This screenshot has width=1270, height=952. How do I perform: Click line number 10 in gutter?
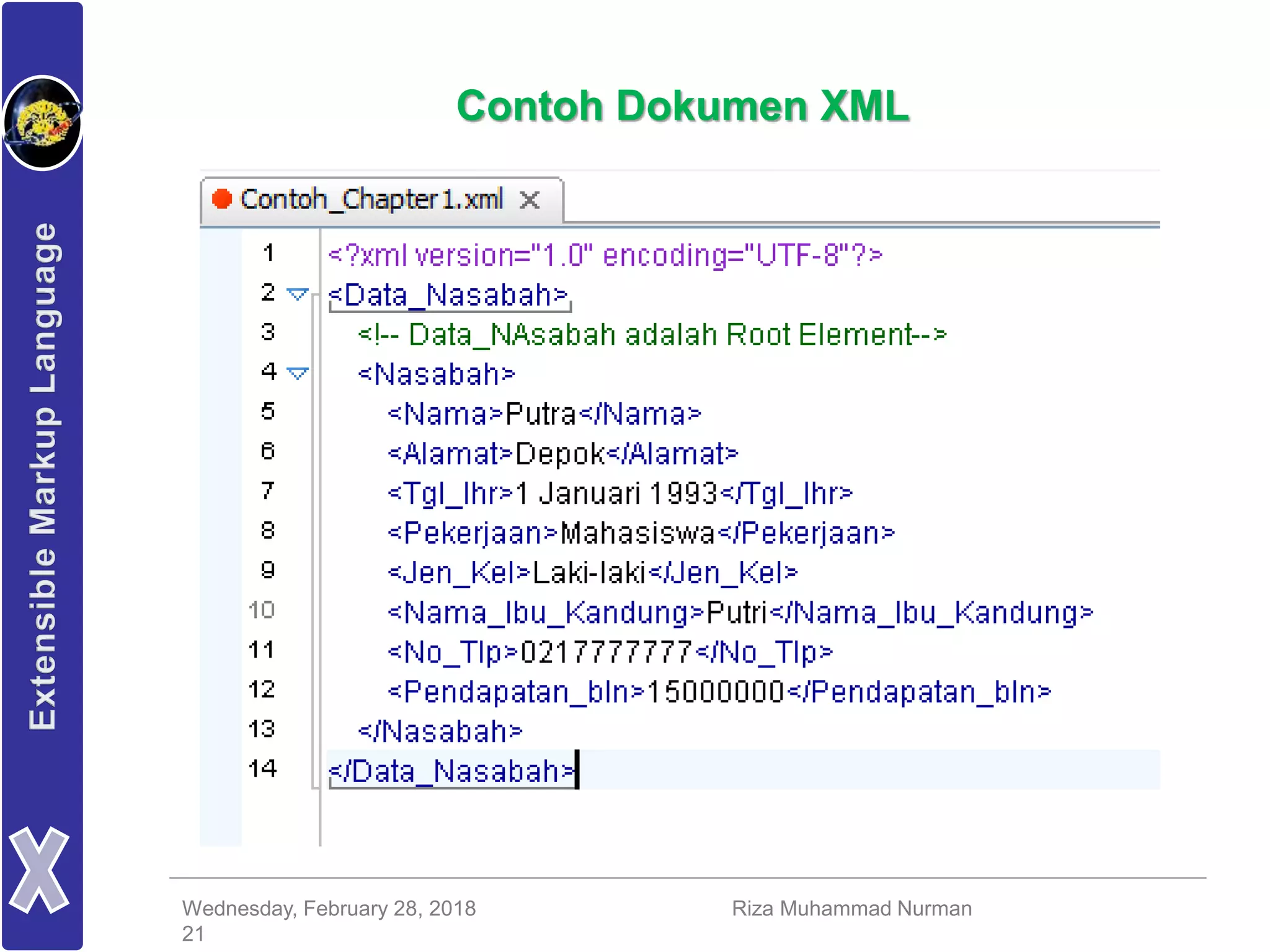click(262, 610)
